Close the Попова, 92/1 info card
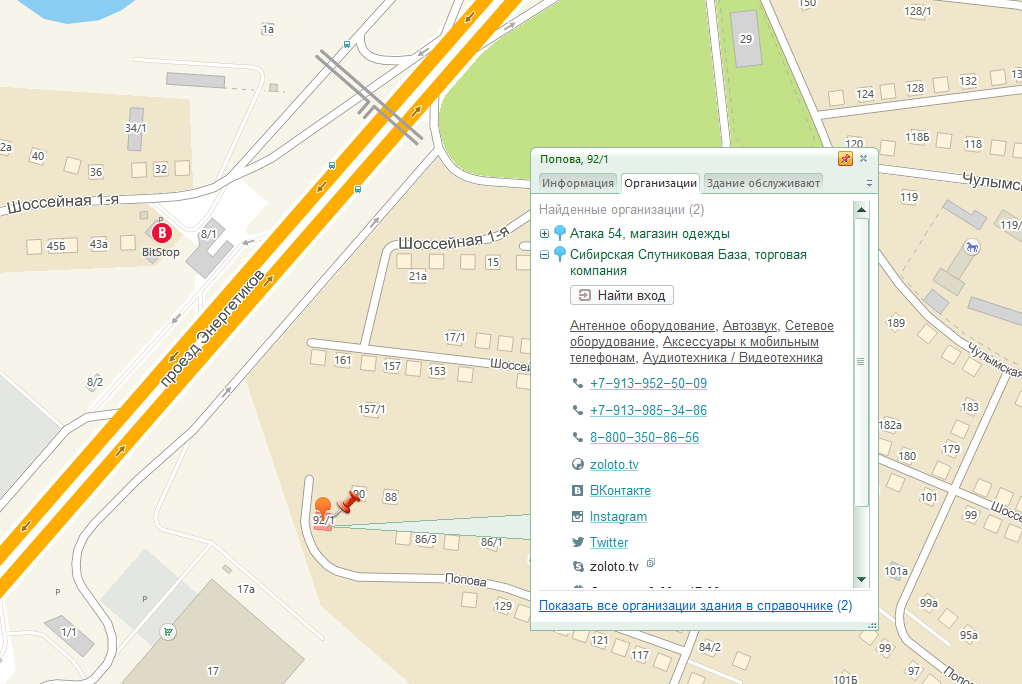 864,158
